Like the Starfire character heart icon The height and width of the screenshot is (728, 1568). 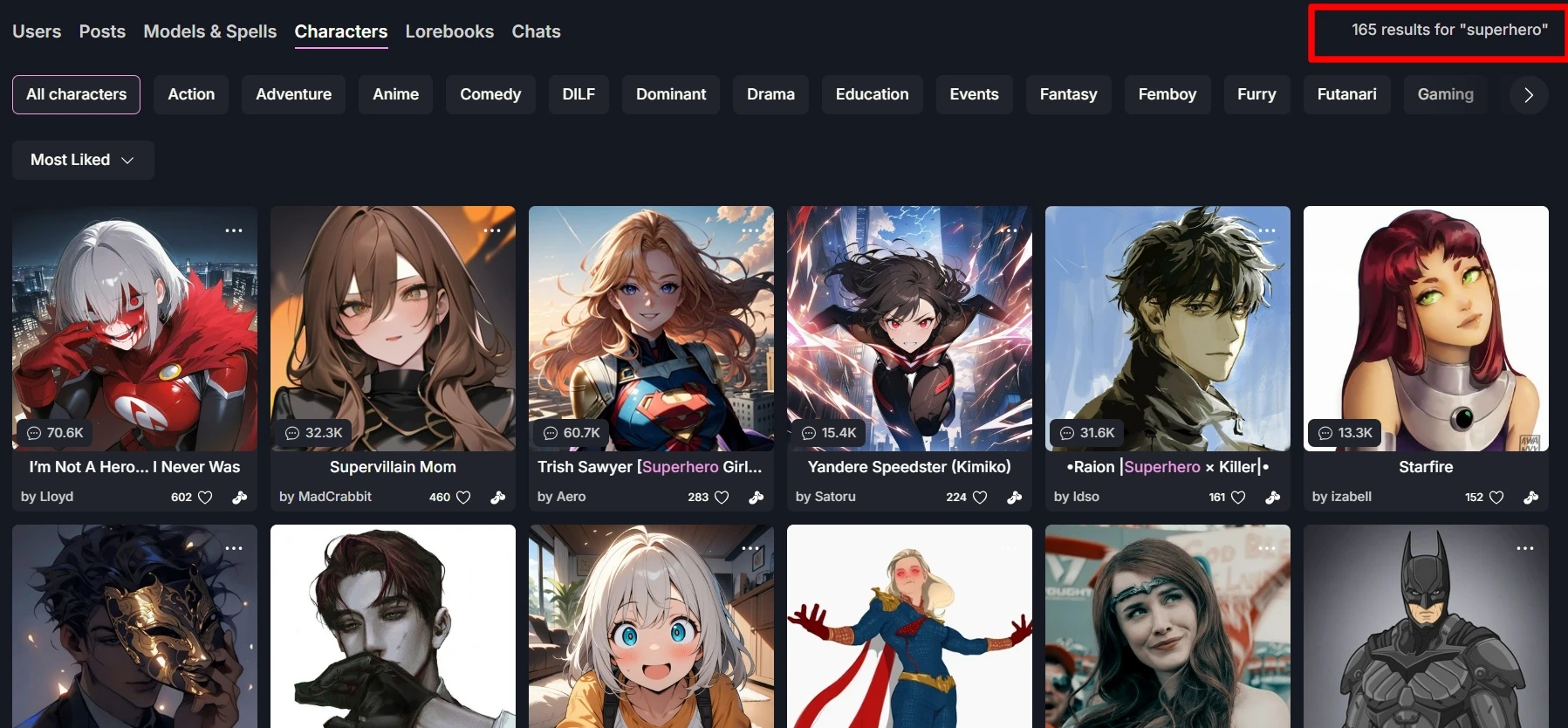1496,497
